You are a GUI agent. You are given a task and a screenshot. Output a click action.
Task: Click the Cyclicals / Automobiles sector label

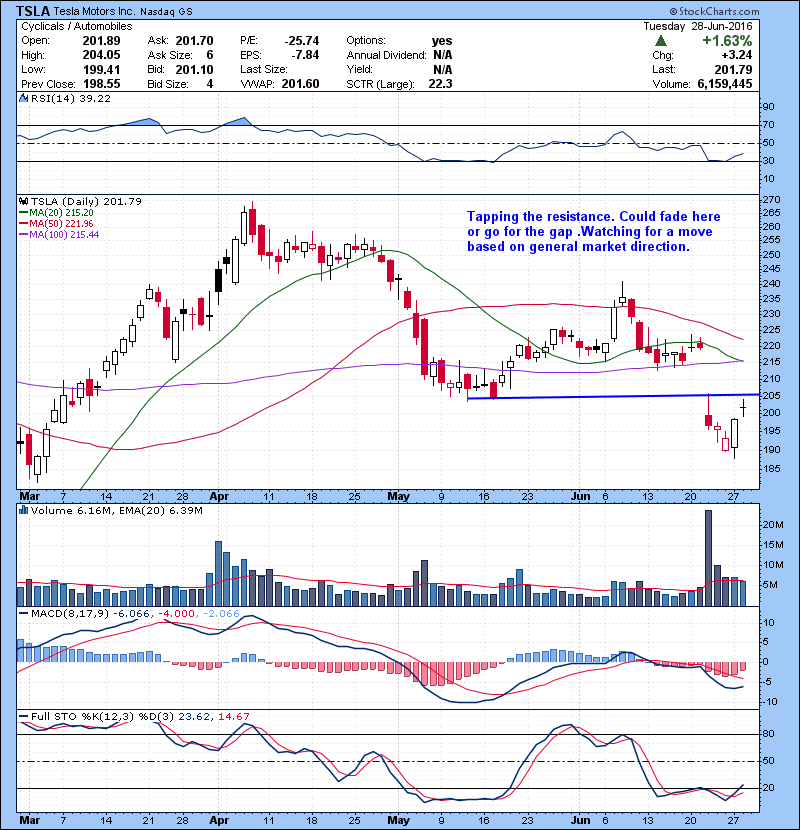pyautogui.click(x=77, y=26)
